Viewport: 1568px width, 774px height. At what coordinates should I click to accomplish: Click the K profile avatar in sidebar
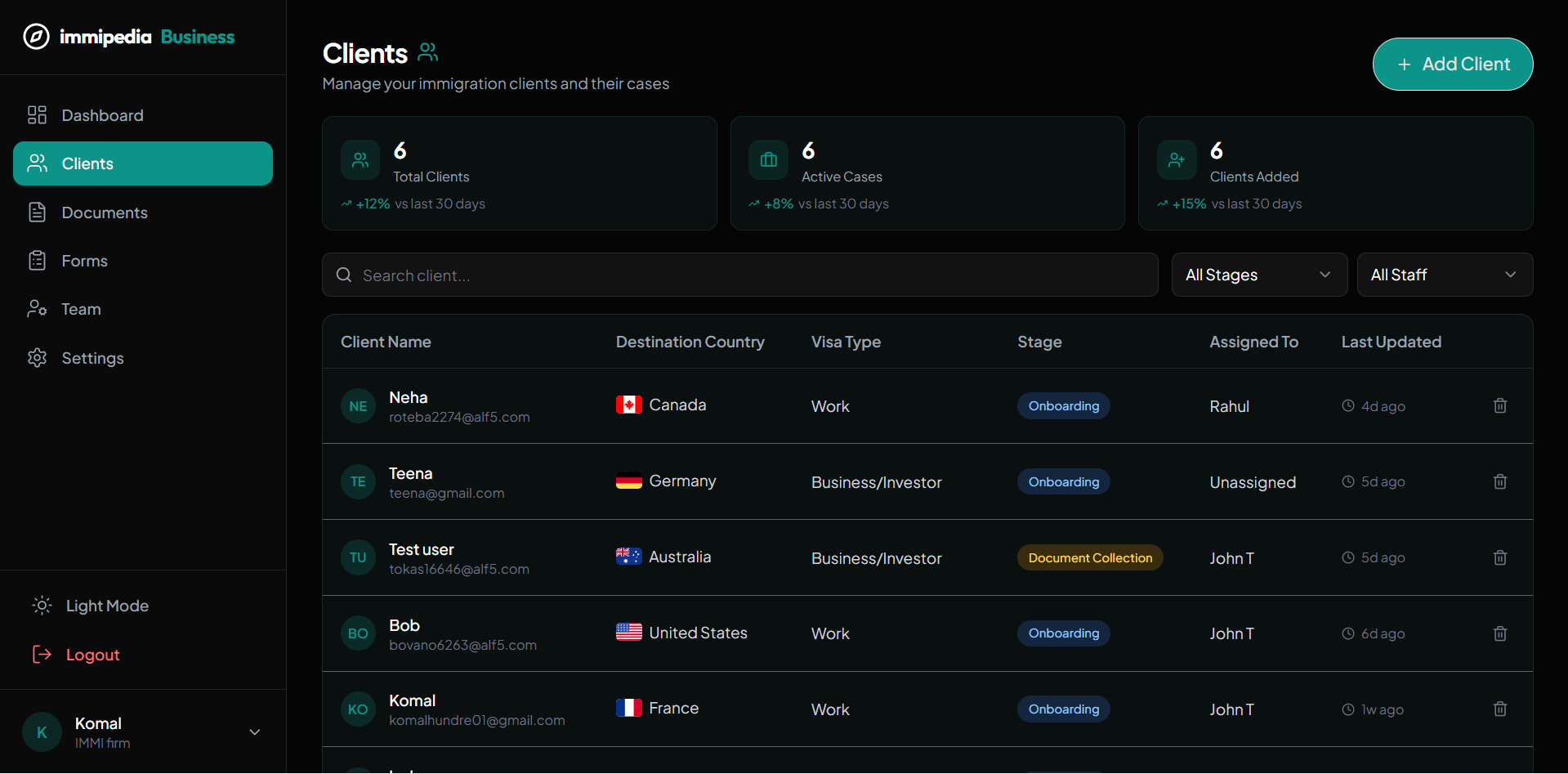[x=42, y=732]
